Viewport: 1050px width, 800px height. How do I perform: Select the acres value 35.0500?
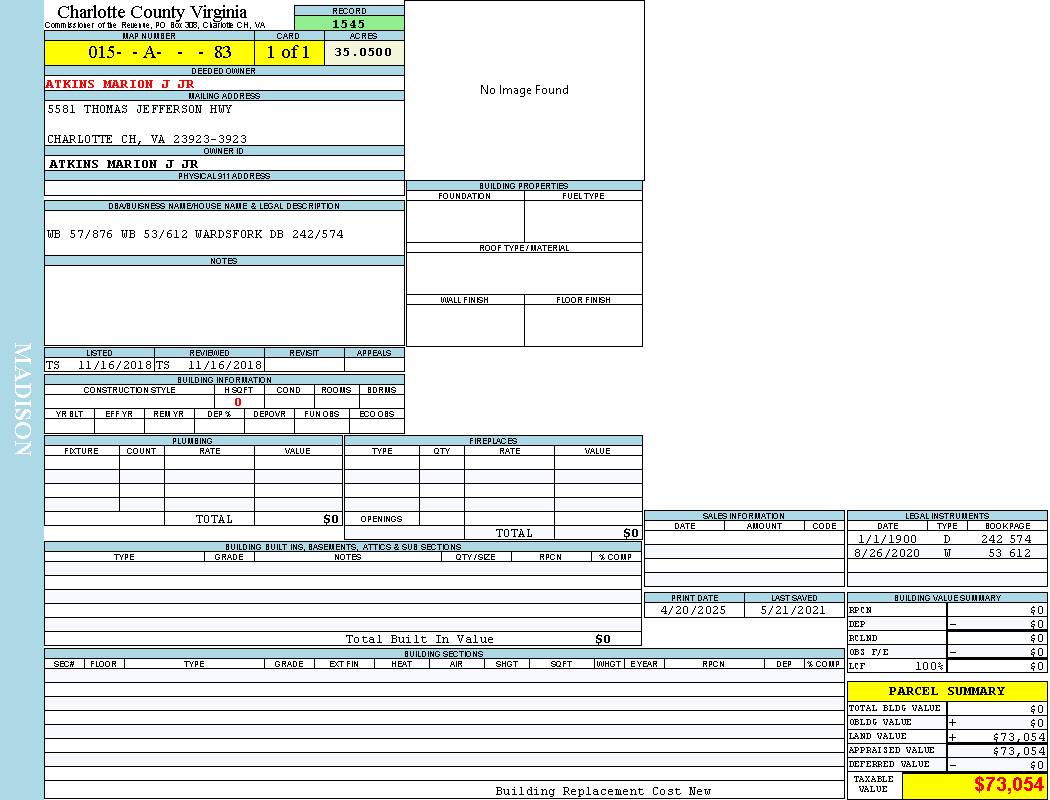pos(363,52)
